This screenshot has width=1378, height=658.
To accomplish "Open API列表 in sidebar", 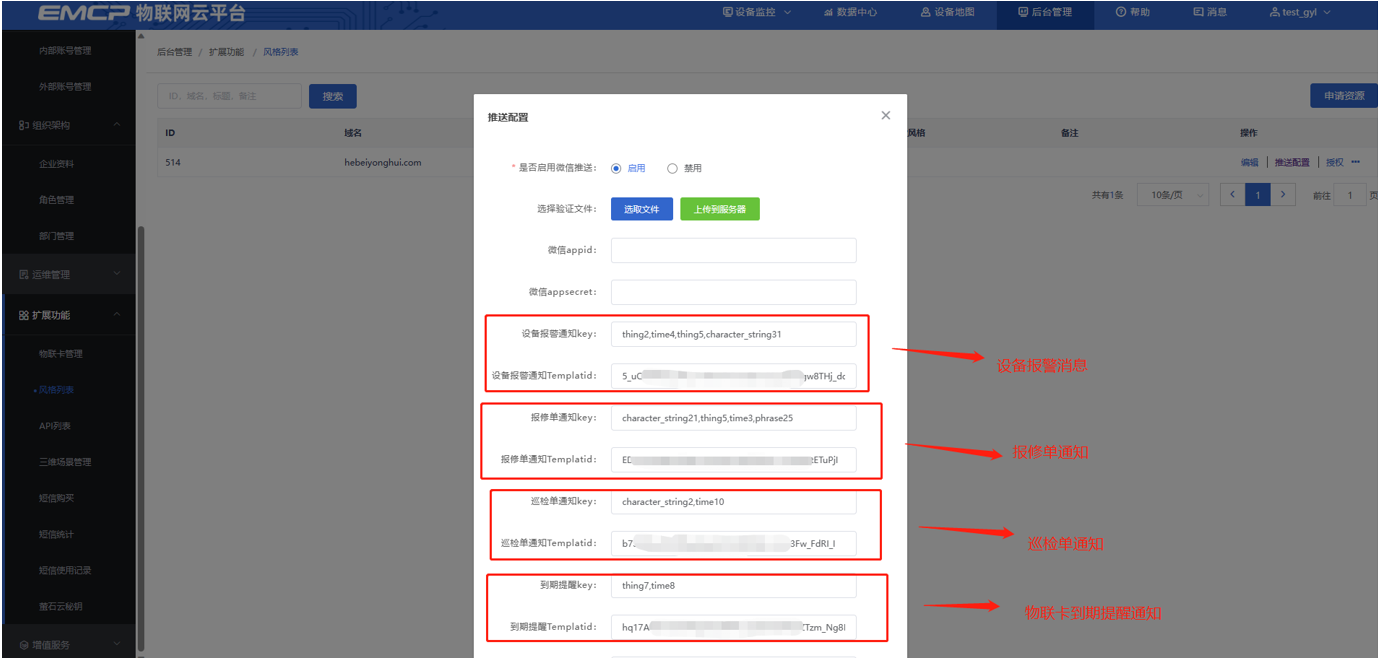I will pos(55,426).
